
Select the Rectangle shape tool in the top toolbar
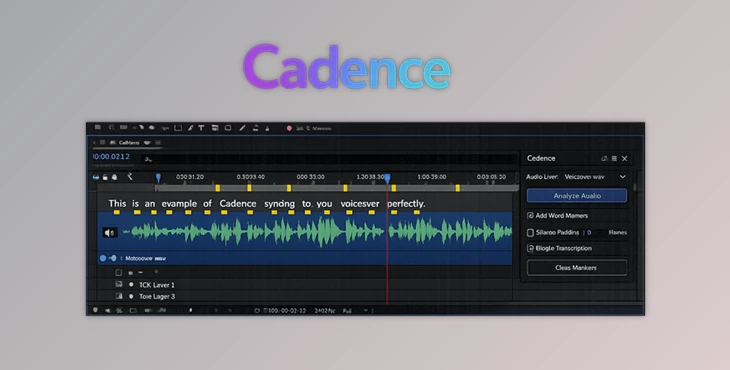click(178, 128)
